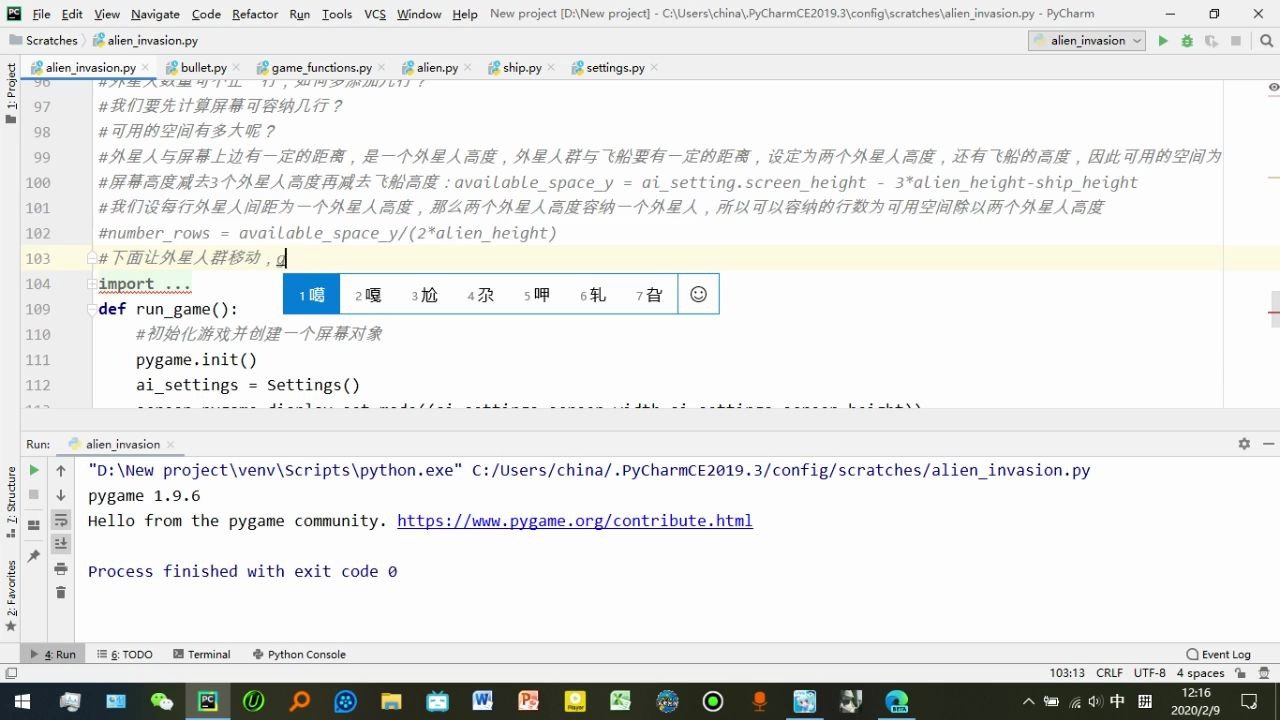The width and height of the screenshot is (1280, 720).
Task: Start debugging with the bug icon
Action: pos(1186,40)
